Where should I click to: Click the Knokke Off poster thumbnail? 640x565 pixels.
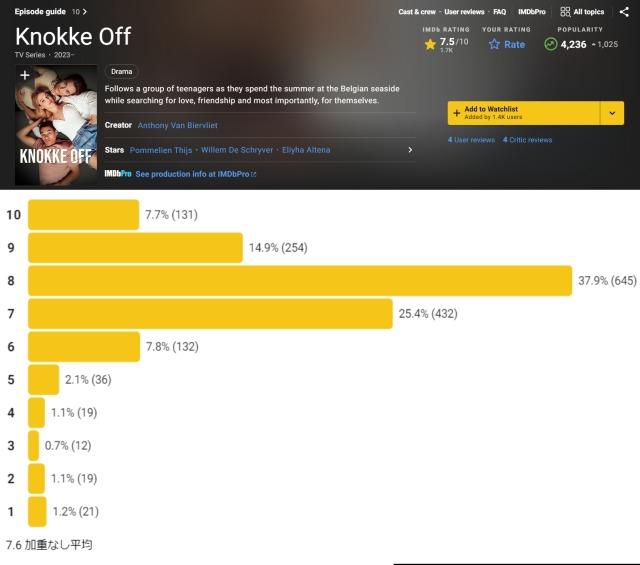57,125
